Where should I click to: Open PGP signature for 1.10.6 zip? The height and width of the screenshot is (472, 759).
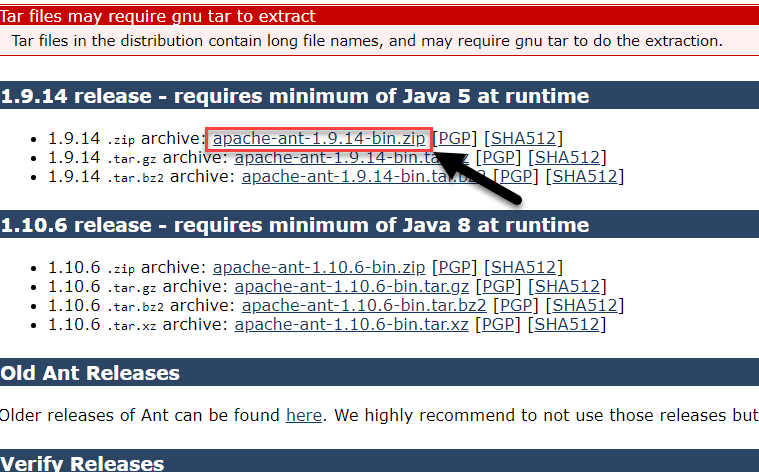pyautogui.click(x=455, y=267)
